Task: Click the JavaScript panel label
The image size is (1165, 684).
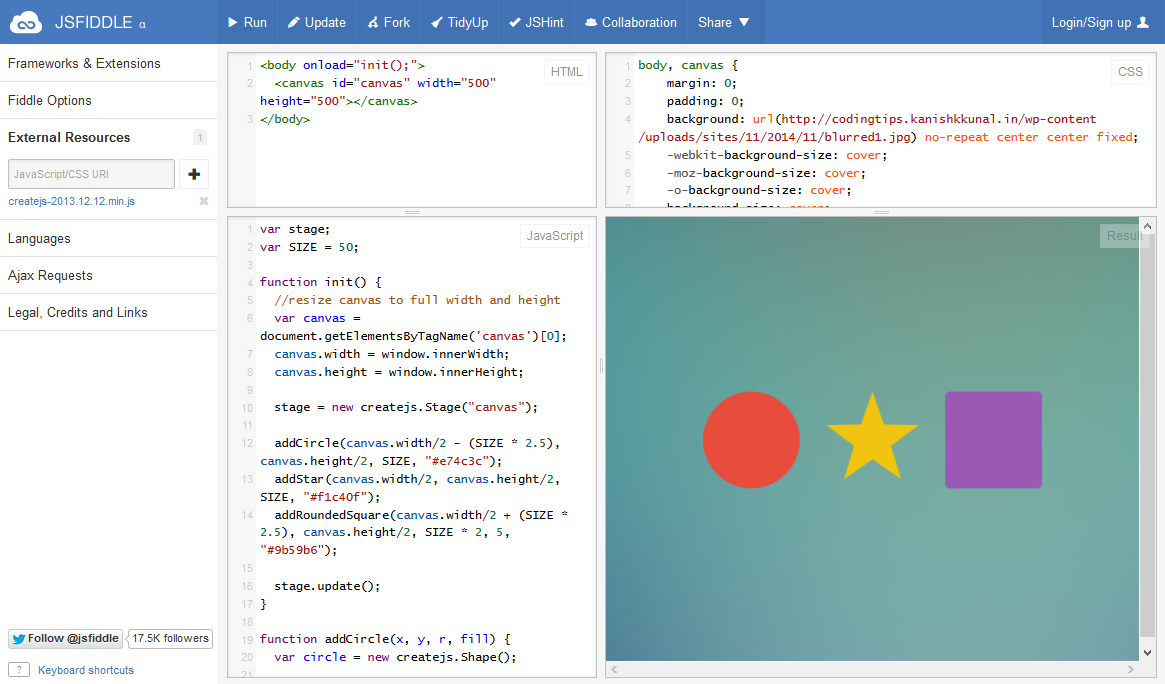Action: point(555,235)
